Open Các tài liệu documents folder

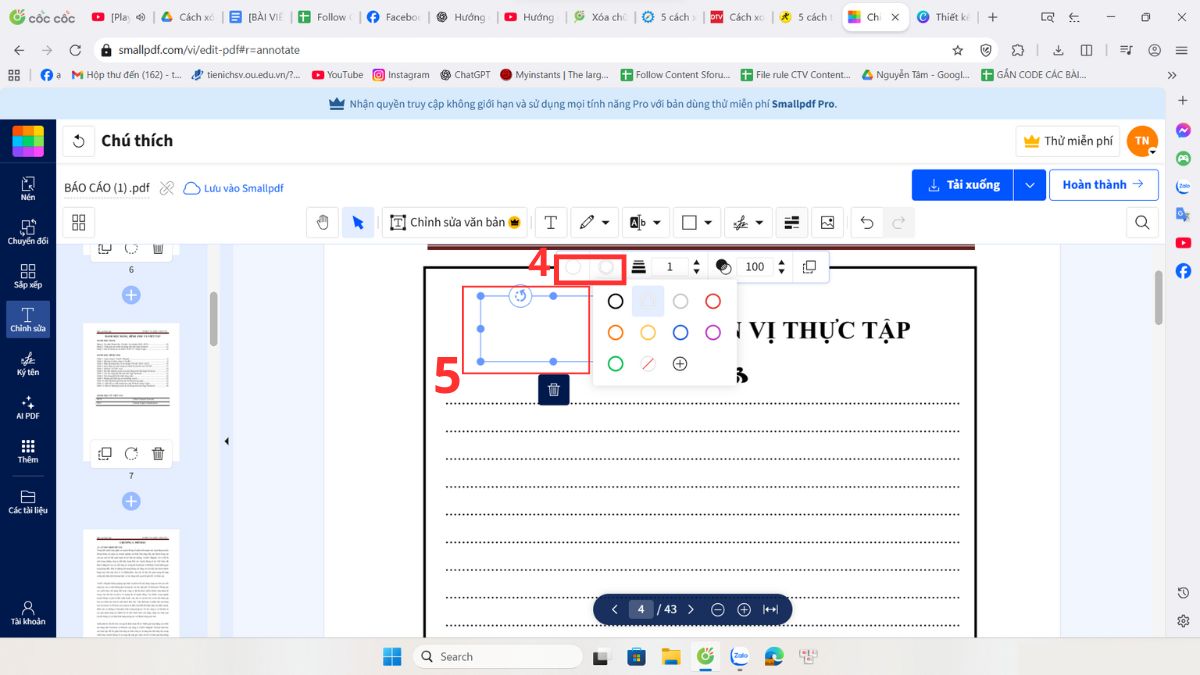point(28,501)
